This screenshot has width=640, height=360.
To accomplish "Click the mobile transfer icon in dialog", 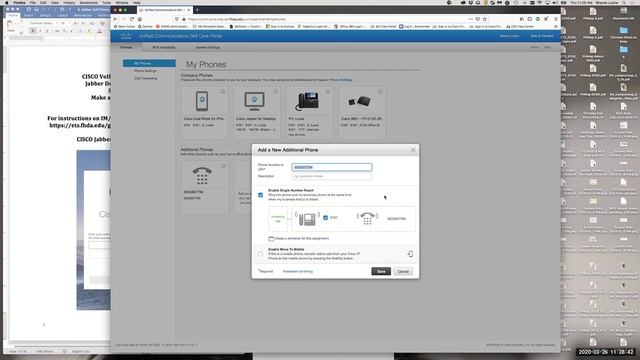I will 410,254.
